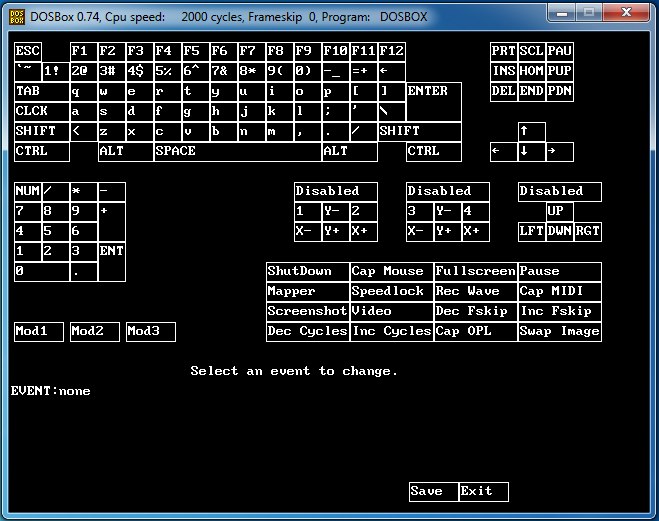This screenshot has height=521, width=659.
Task: Select the joystick LFT hat box
Action: pos(532,232)
